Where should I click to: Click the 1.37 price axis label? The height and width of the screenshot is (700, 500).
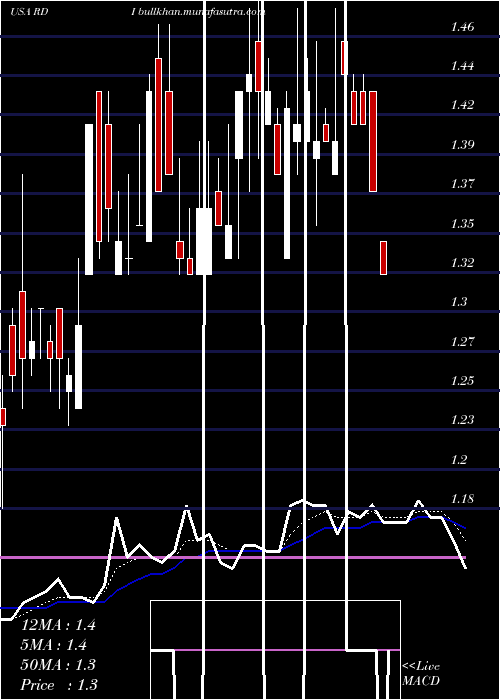coord(462,184)
